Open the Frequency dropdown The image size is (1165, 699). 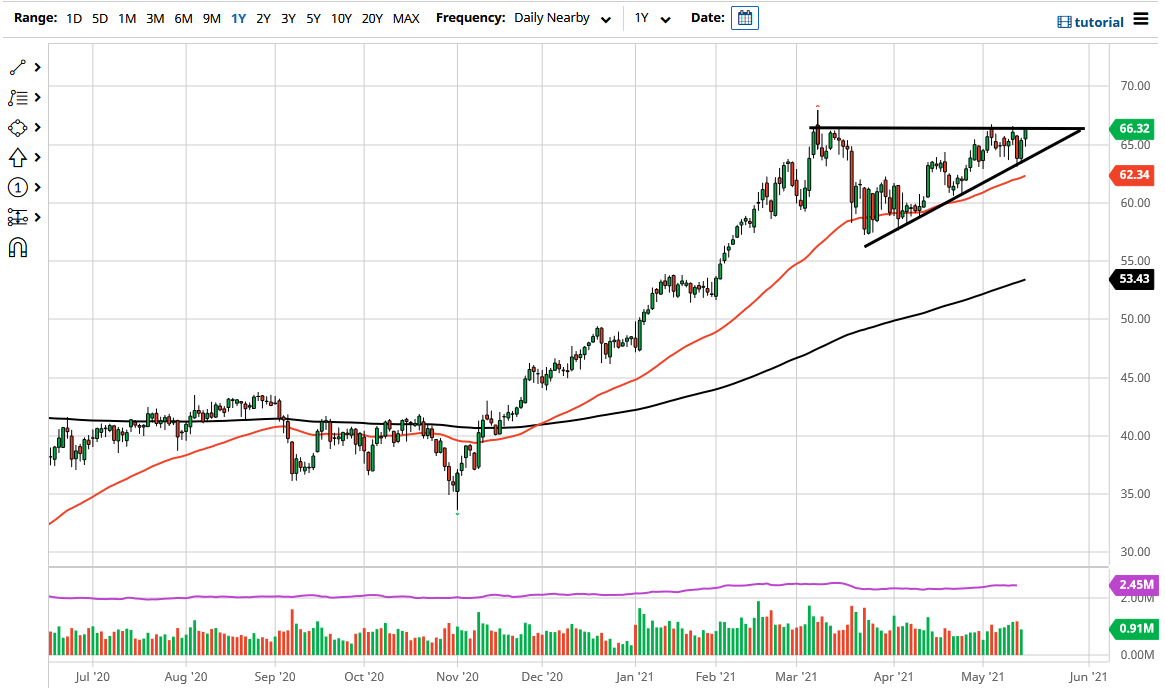pyautogui.click(x=562, y=18)
